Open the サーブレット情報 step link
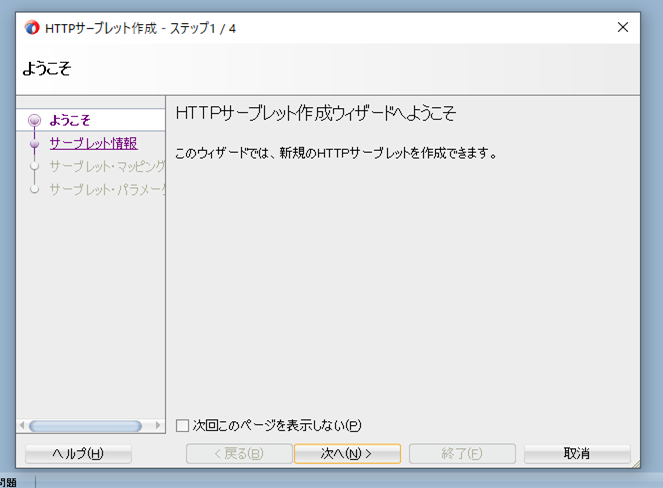 [93, 144]
